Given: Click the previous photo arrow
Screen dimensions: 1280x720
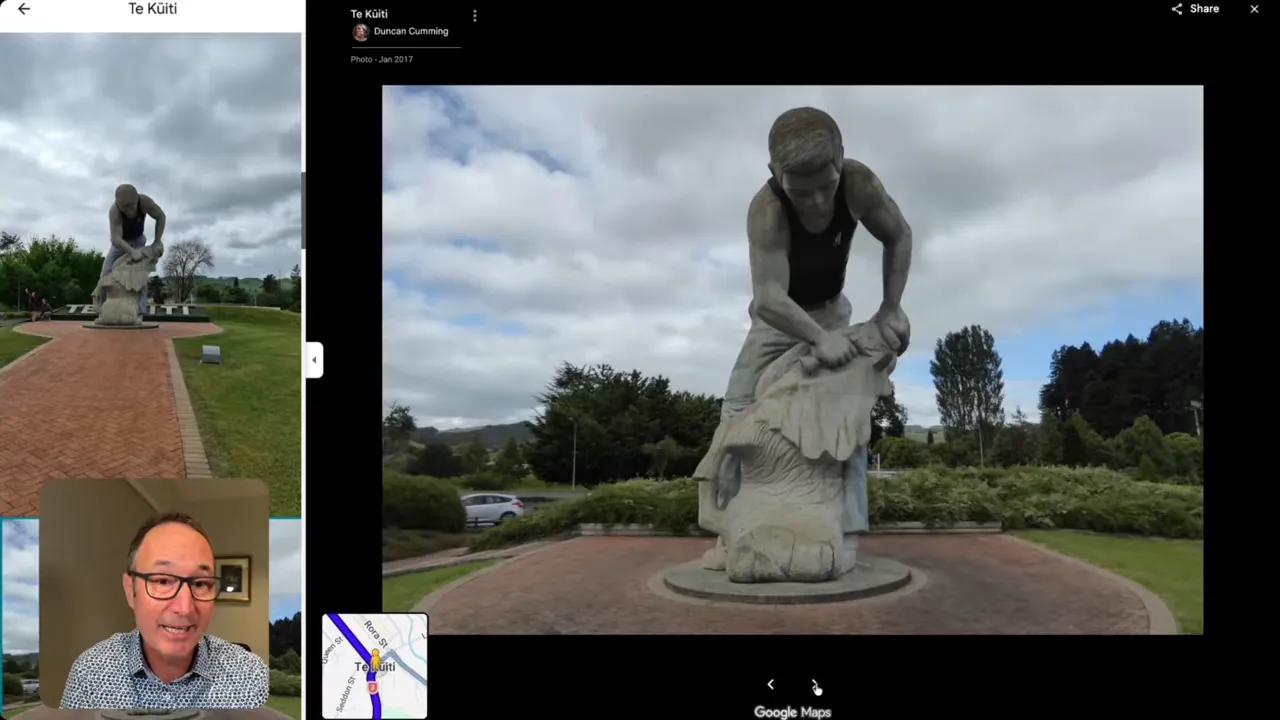Looking at the screenshot, I should (770, 684).
